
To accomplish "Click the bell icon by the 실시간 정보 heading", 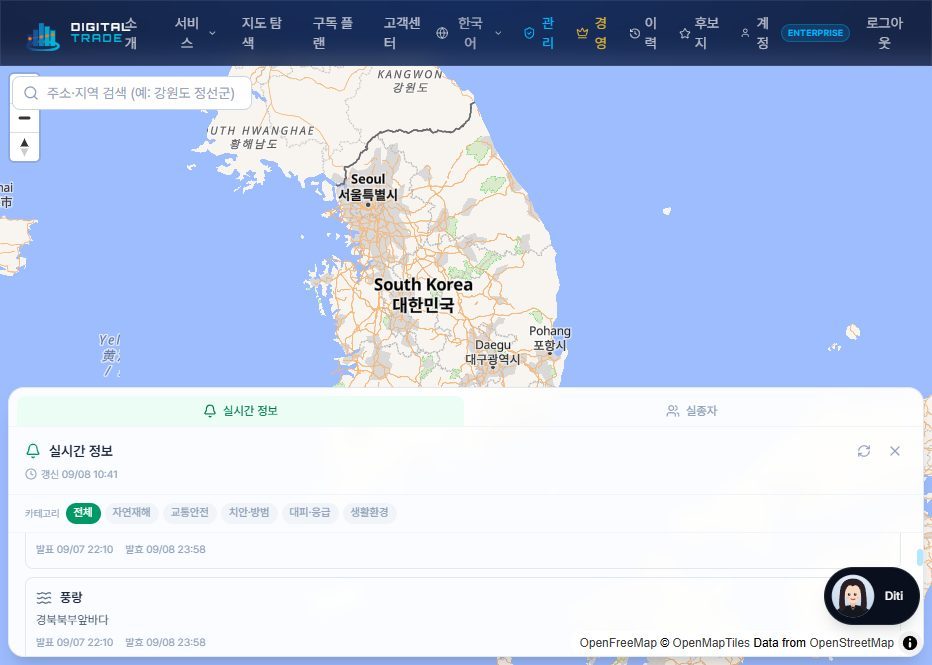I will tap(33, 451).
